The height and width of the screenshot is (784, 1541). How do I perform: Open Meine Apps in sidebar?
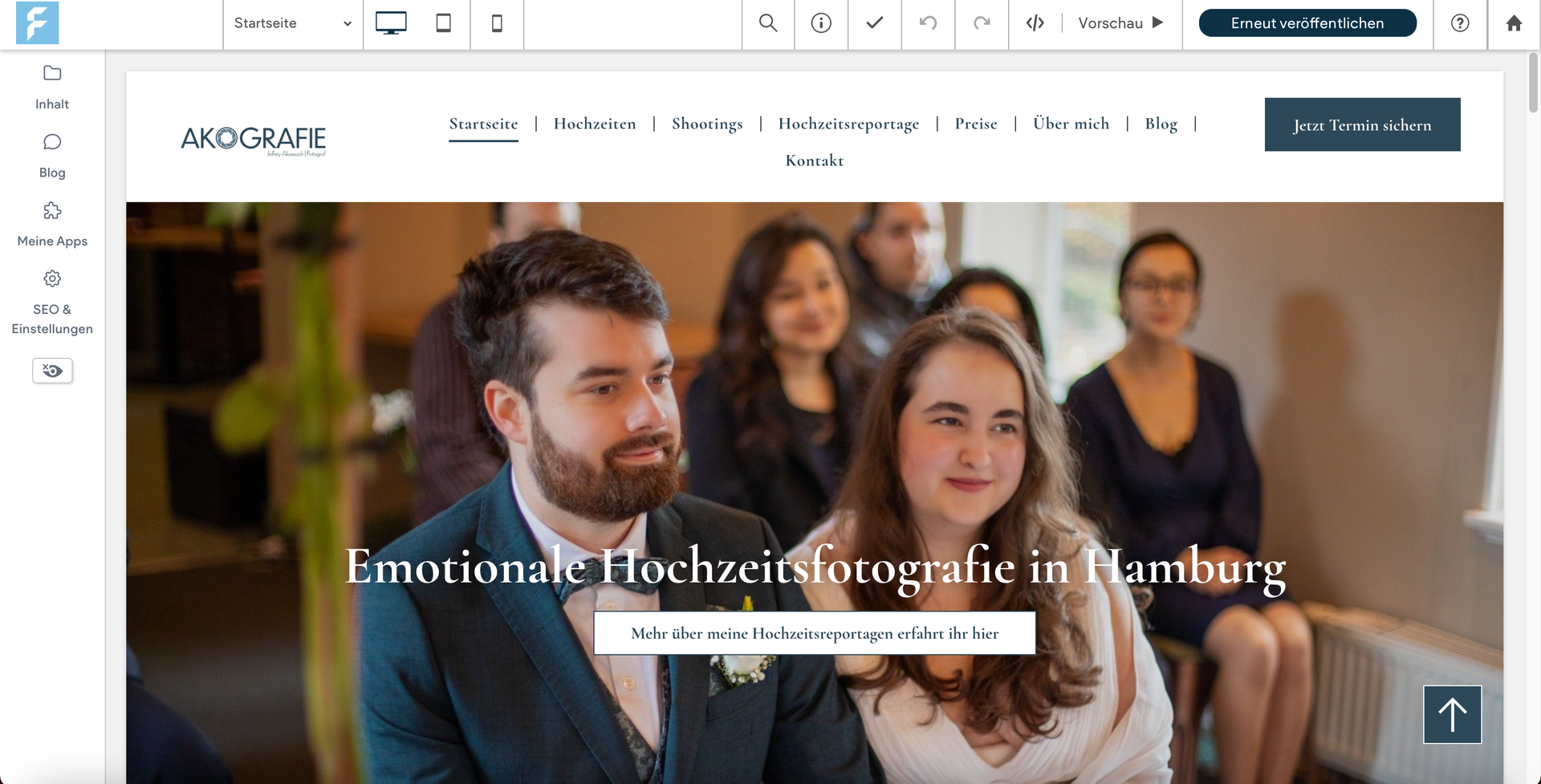(52, 225)
